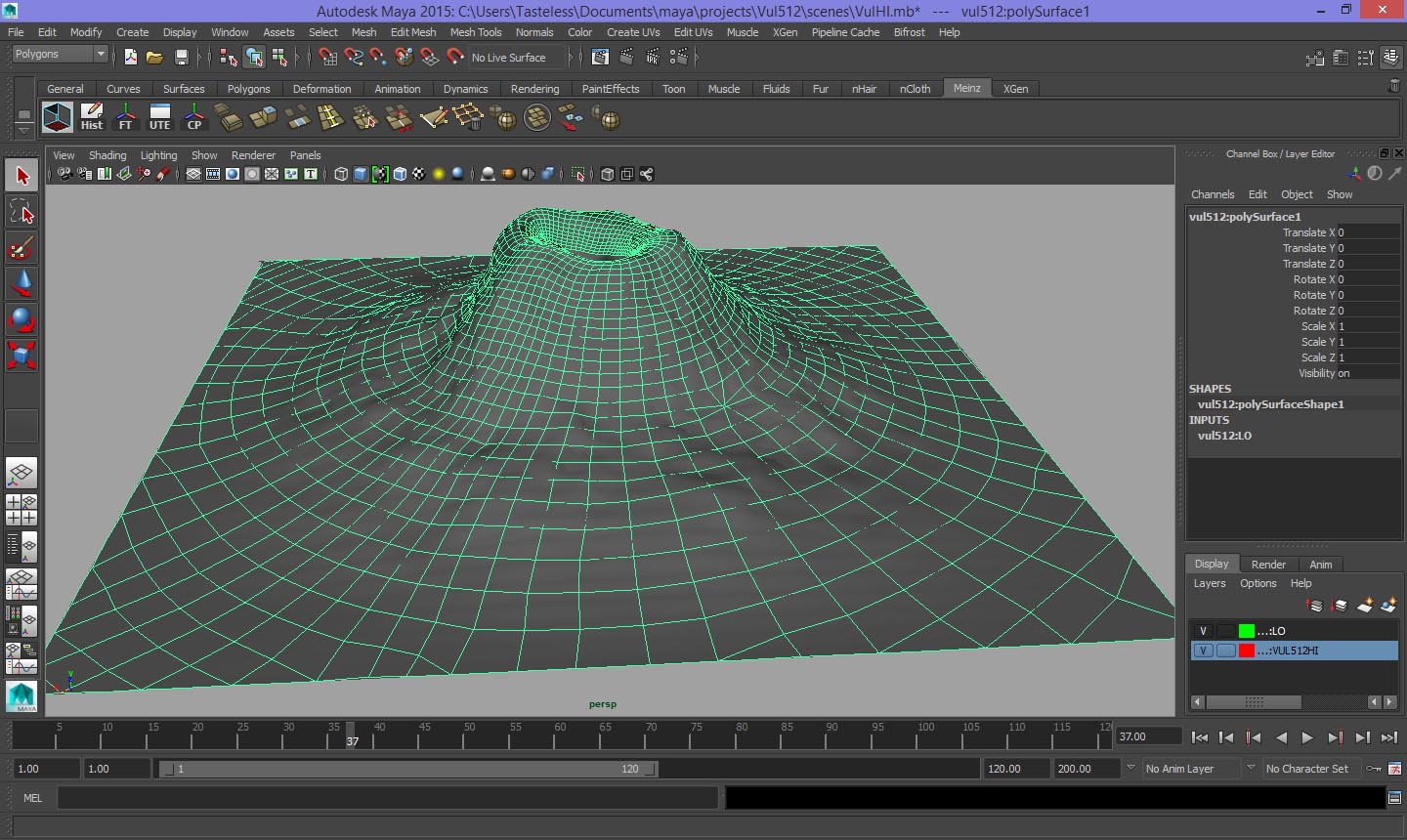The width and height of the screenshot is (1407, 840).
Task: Select the arrow Select tool
Action: (x=21, y=177)
